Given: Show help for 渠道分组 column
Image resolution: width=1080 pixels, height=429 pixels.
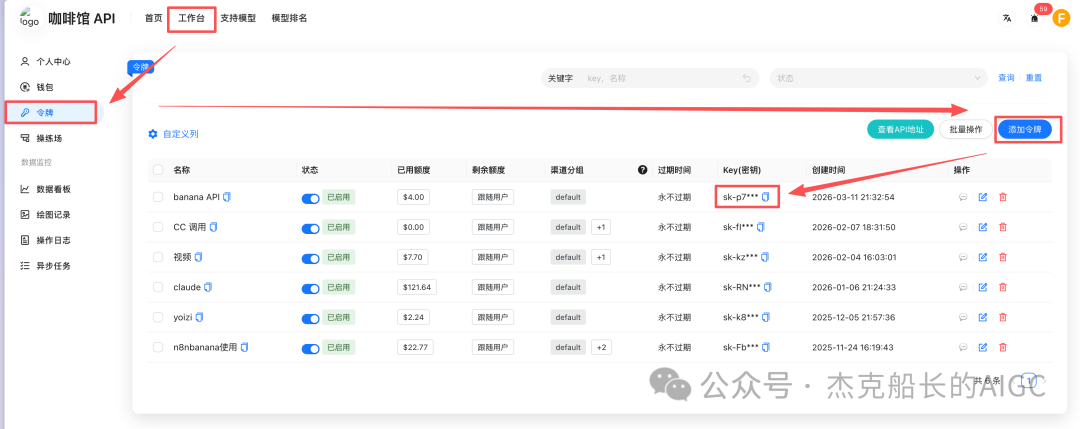Looking at the screenshot, I should coord(643,169).
